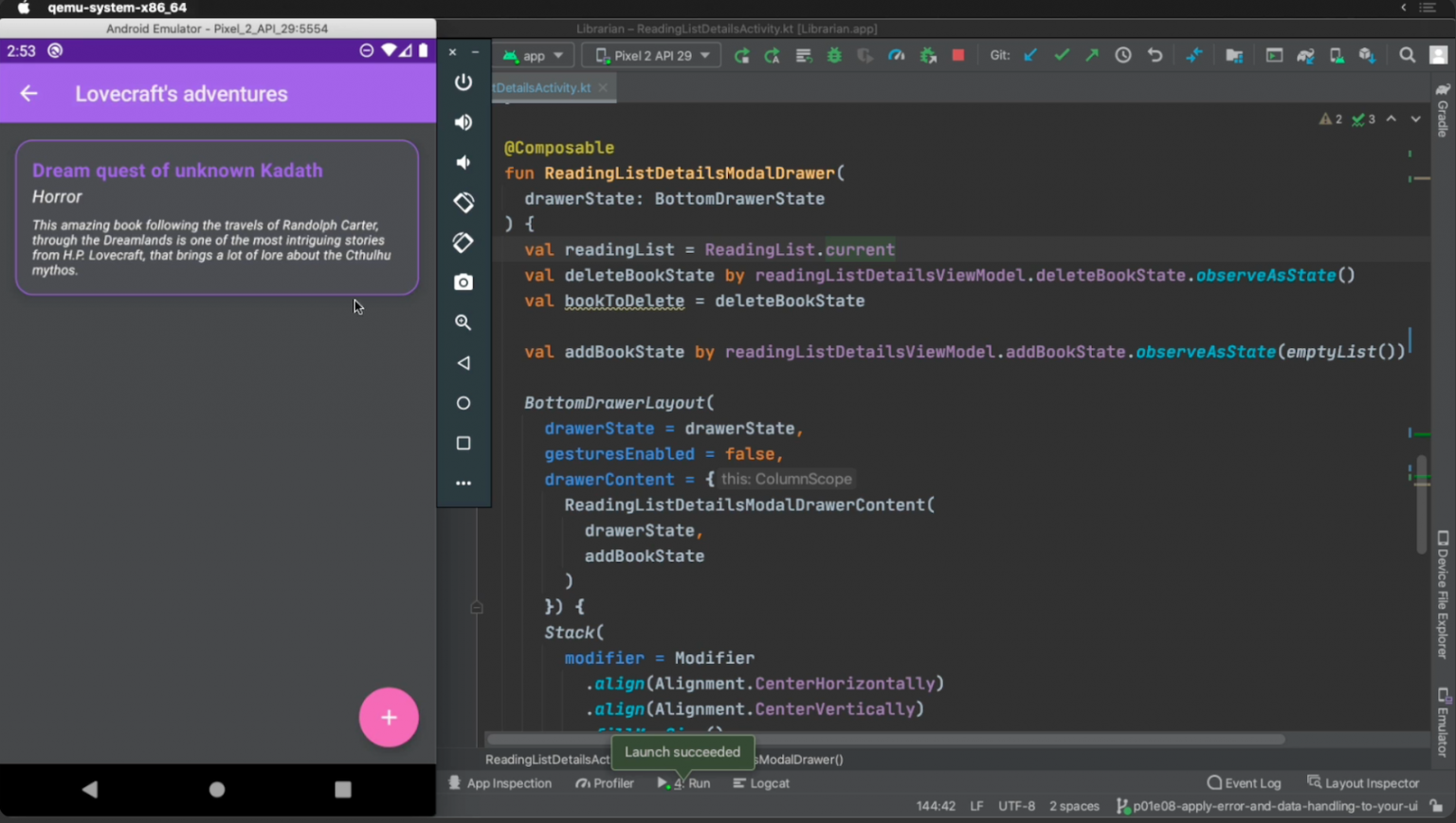Click the Git push arrow
This screenshot has width=1456, height=823.
pos(1092,56)
